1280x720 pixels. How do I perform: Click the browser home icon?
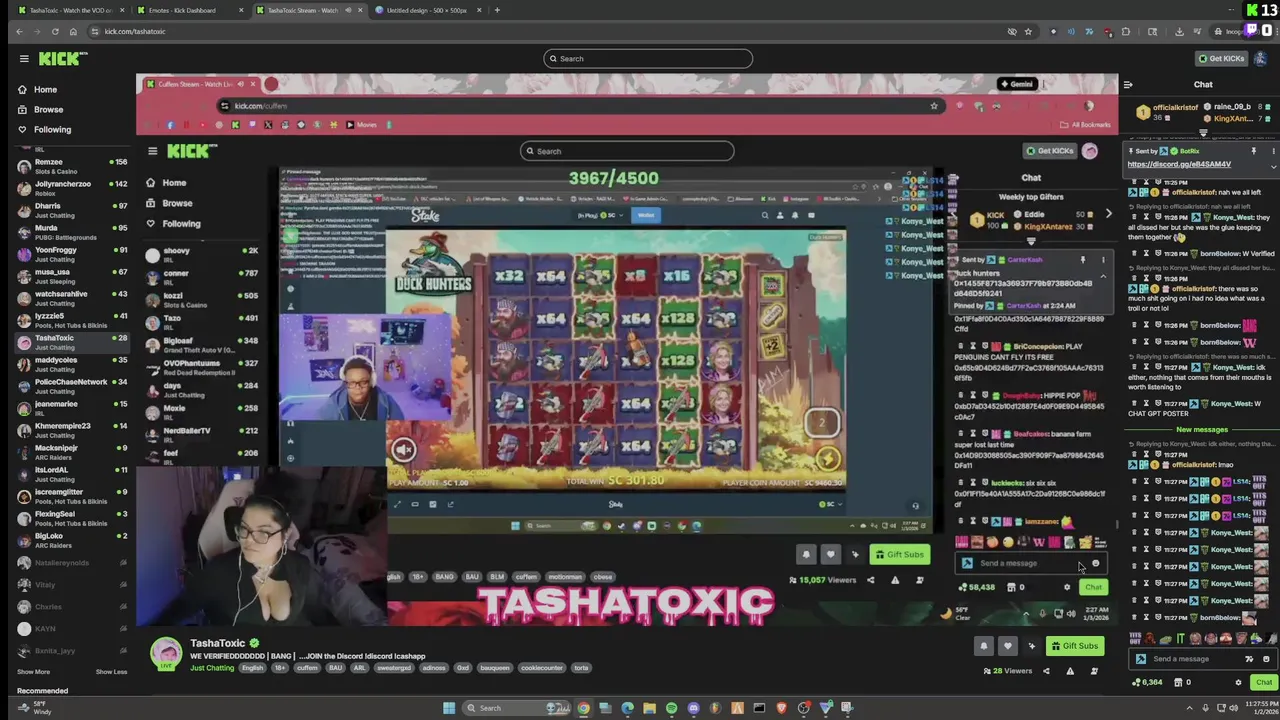(74, 32)
